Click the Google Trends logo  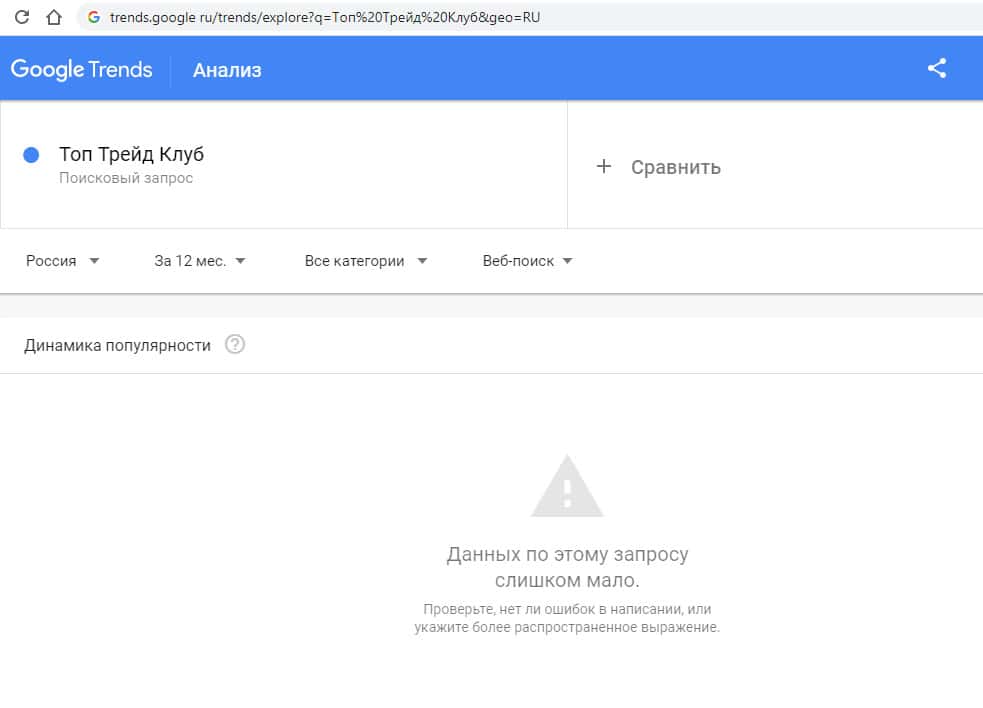click(82, 69)
